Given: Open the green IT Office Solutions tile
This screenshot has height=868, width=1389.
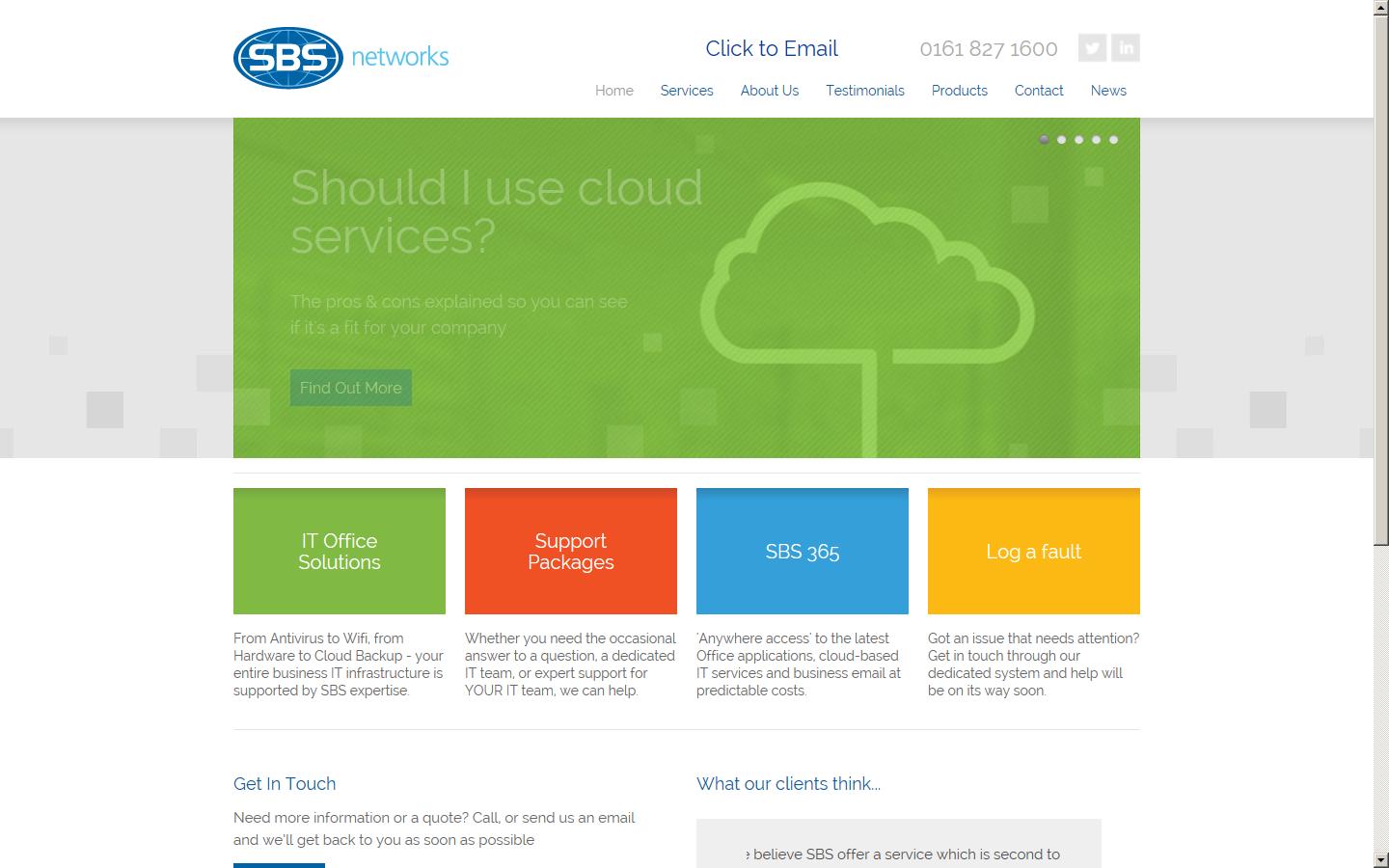Looking at the screenshot, I should click(340, 551).
